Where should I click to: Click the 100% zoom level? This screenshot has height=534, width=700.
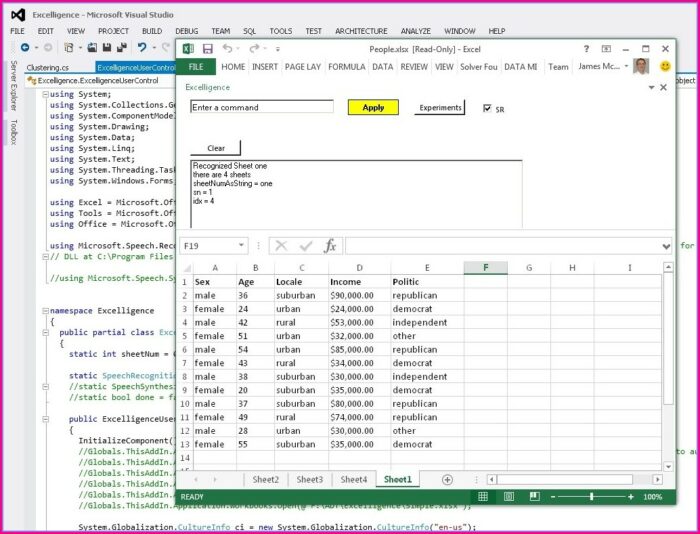pos(652,496)
